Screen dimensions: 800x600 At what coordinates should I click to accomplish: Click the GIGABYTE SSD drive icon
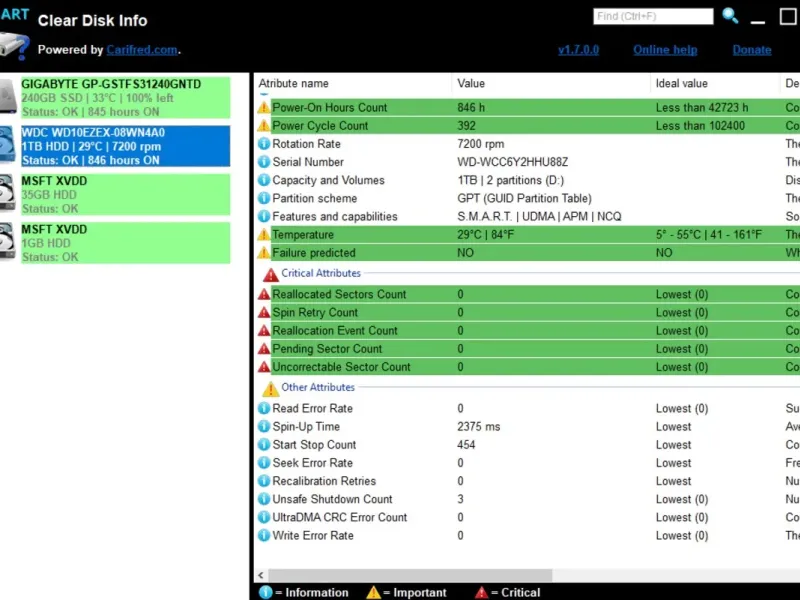tap(8, 97)
